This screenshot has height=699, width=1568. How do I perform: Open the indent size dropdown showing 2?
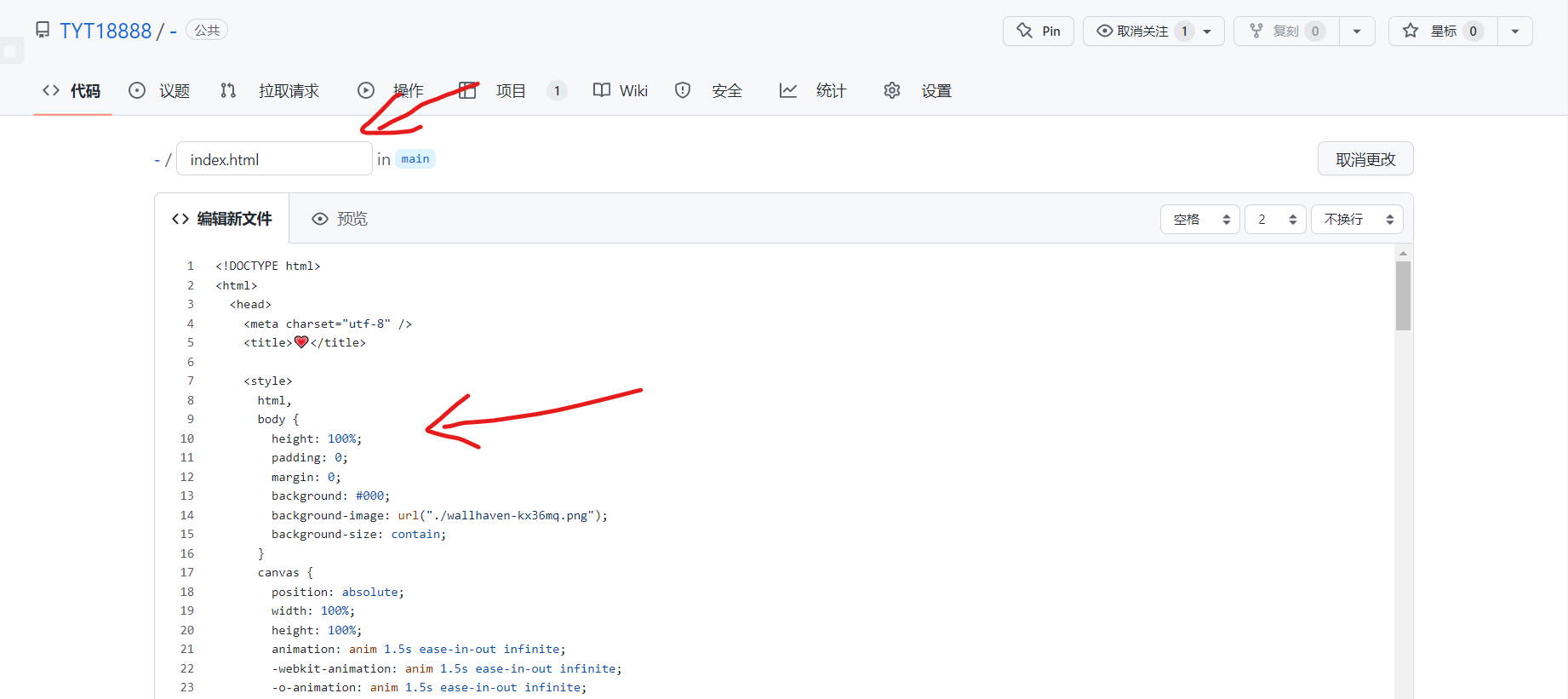point(1274,220)
